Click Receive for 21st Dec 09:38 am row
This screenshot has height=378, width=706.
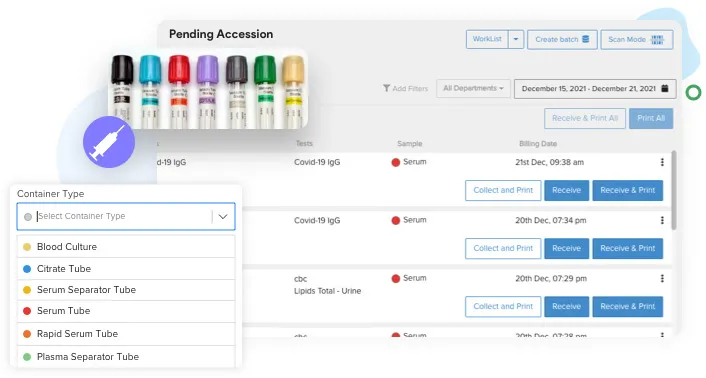pos(566,190)
